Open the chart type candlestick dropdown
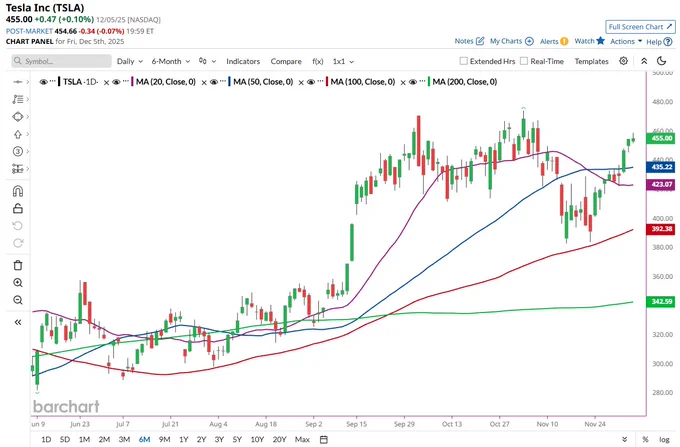Screen dimensions: 680x447 (x=207, y=61)
